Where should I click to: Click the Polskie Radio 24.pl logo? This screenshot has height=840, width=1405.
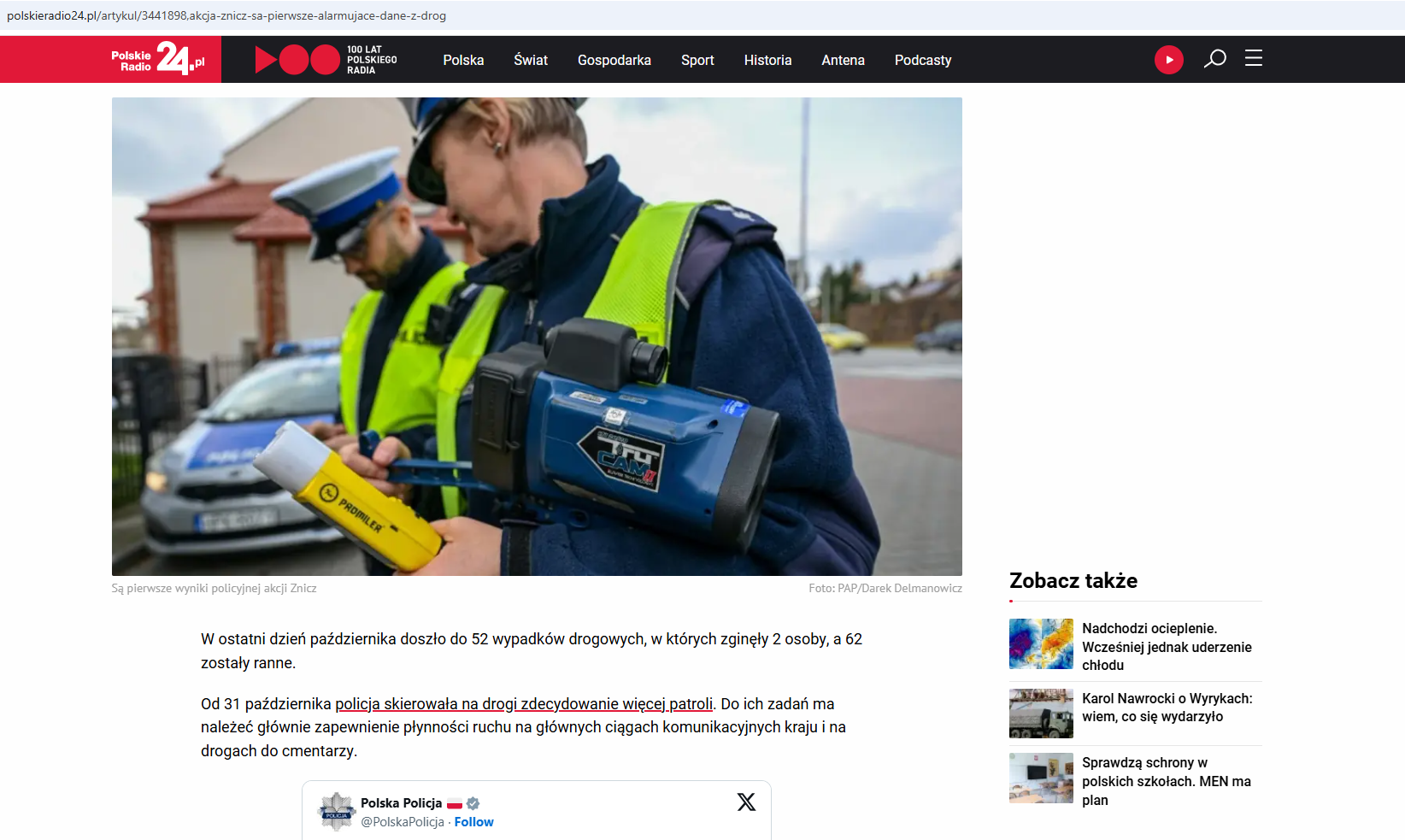pos(158,59)
